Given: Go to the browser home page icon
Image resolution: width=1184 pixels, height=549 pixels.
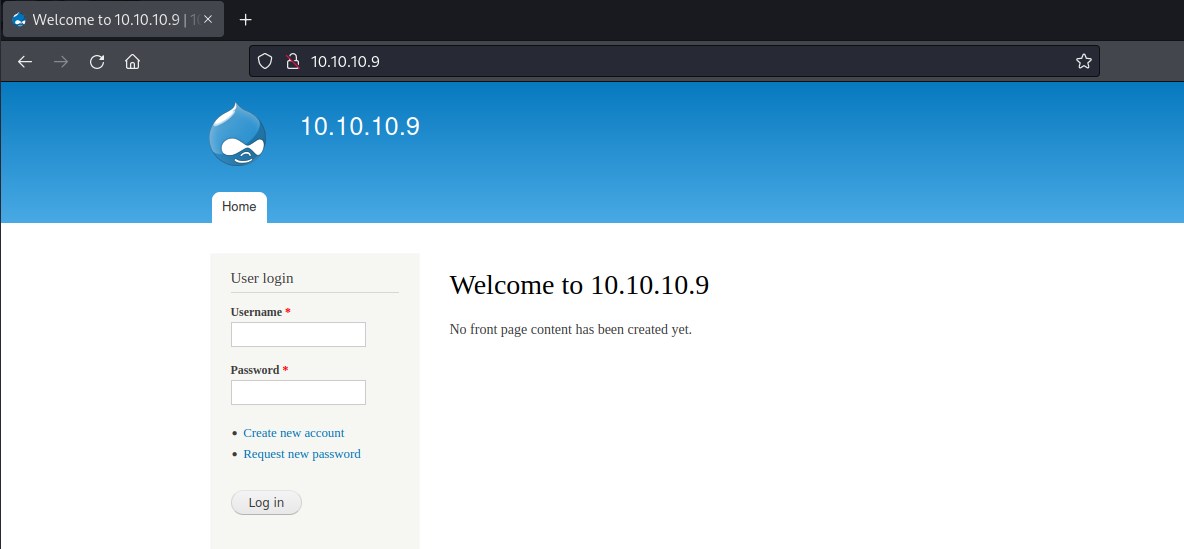Looking at the screenshot, I should click(x=132, y=62).
